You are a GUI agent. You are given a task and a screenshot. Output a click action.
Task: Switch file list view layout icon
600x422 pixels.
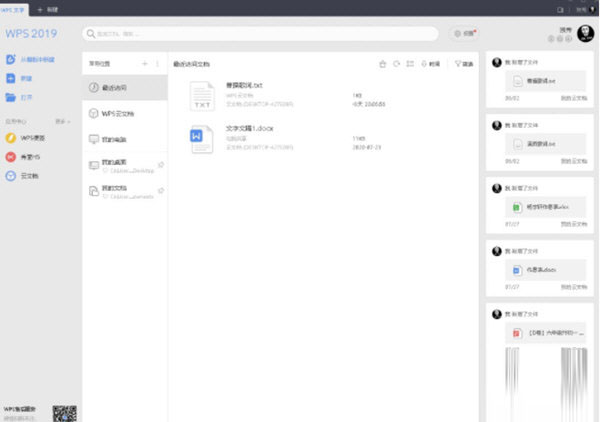coord(410,64)
